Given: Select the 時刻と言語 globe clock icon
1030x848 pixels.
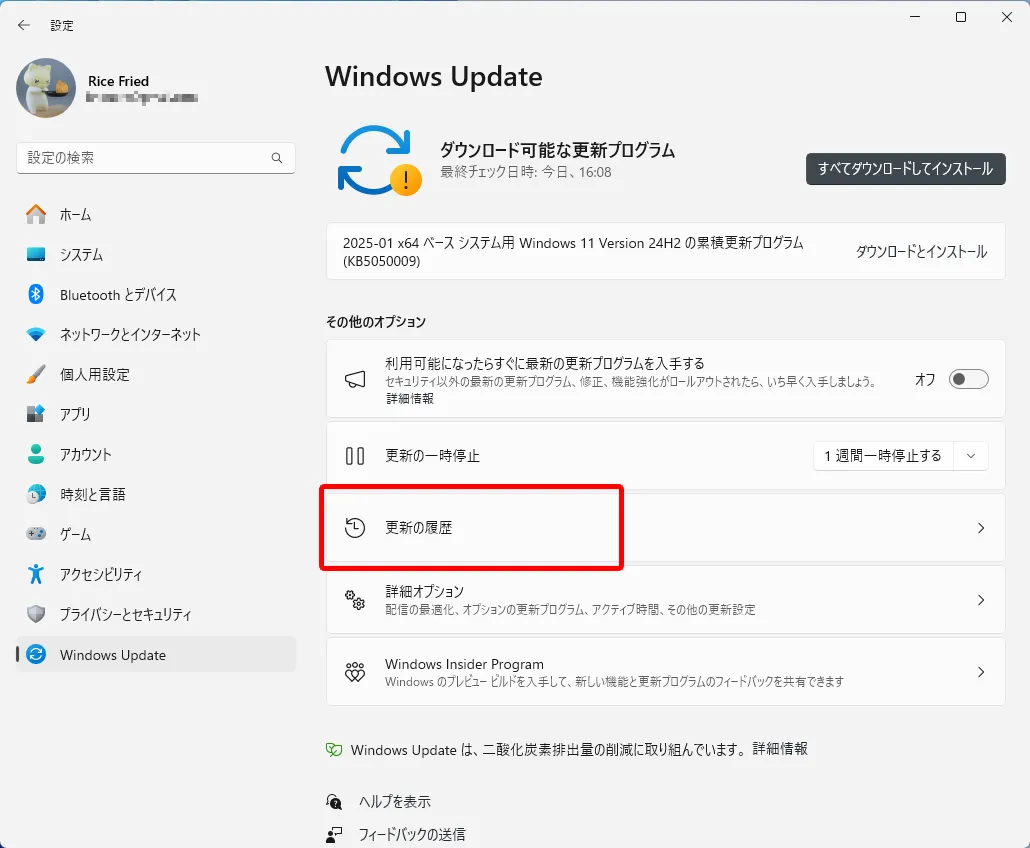Looking at the screenshot, I should pyautogui.click(x=36, y=494).
